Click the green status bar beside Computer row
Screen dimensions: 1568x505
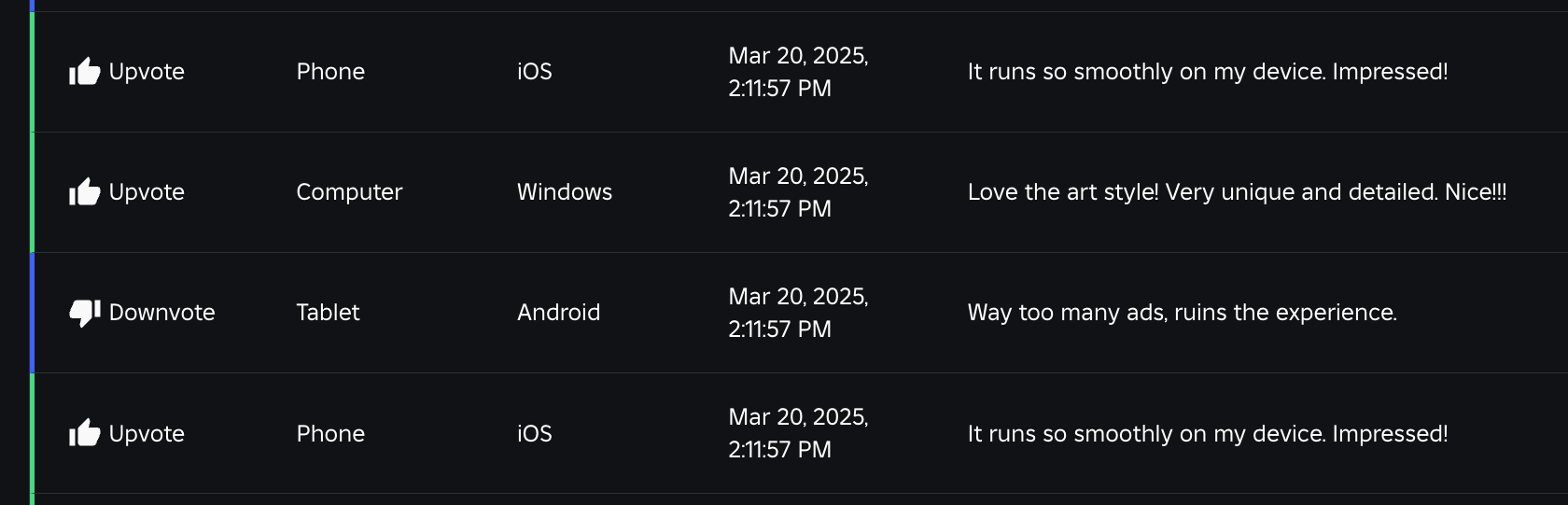tap(32, 192)
